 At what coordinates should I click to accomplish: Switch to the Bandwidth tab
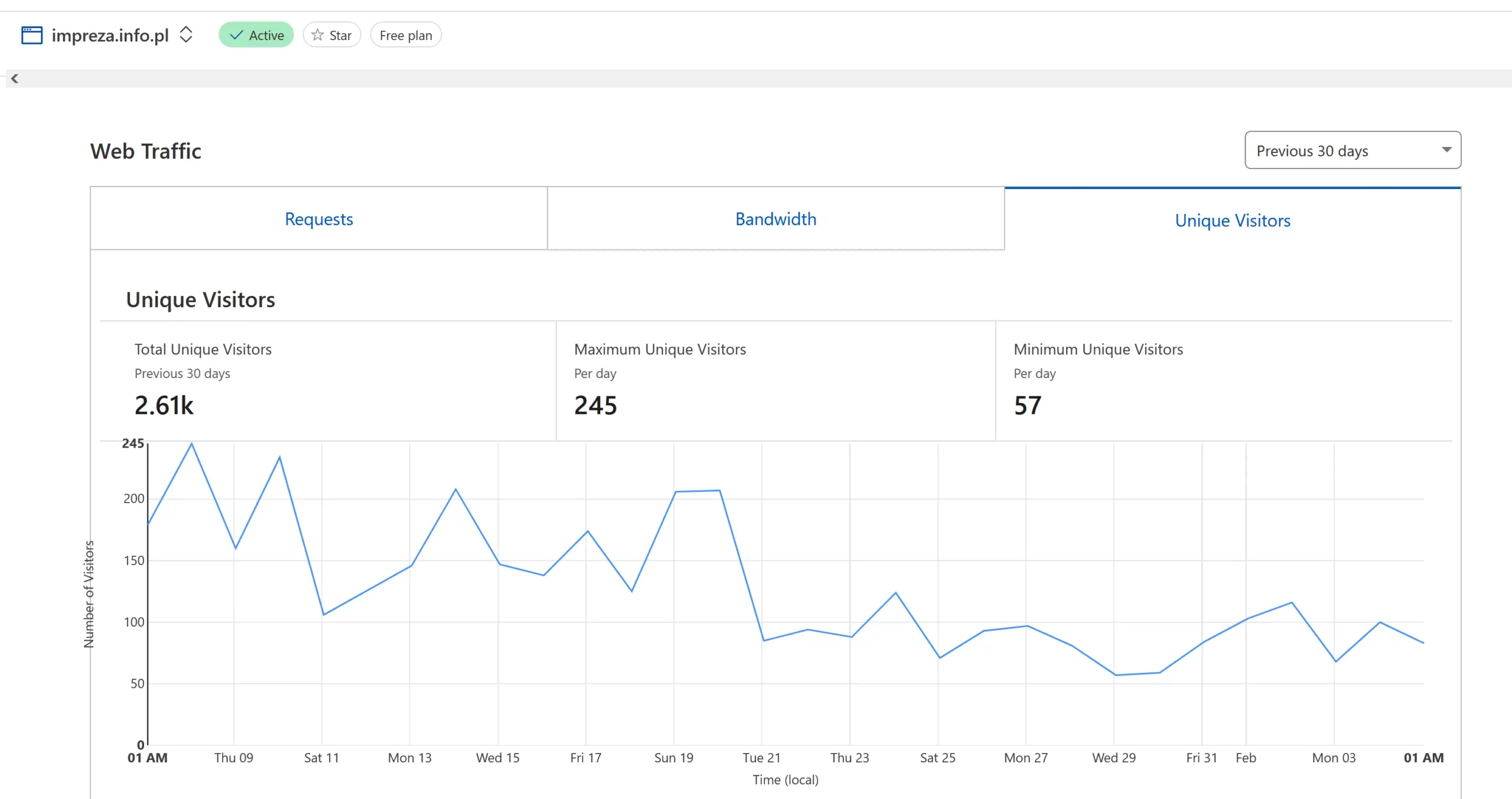[775, 219]
